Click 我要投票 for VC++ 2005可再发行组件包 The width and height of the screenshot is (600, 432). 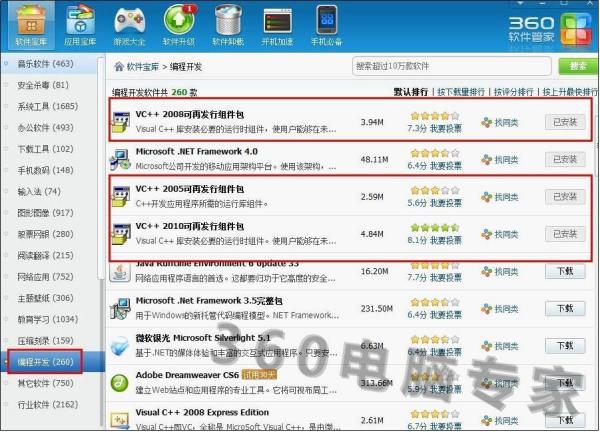[446, 203]
